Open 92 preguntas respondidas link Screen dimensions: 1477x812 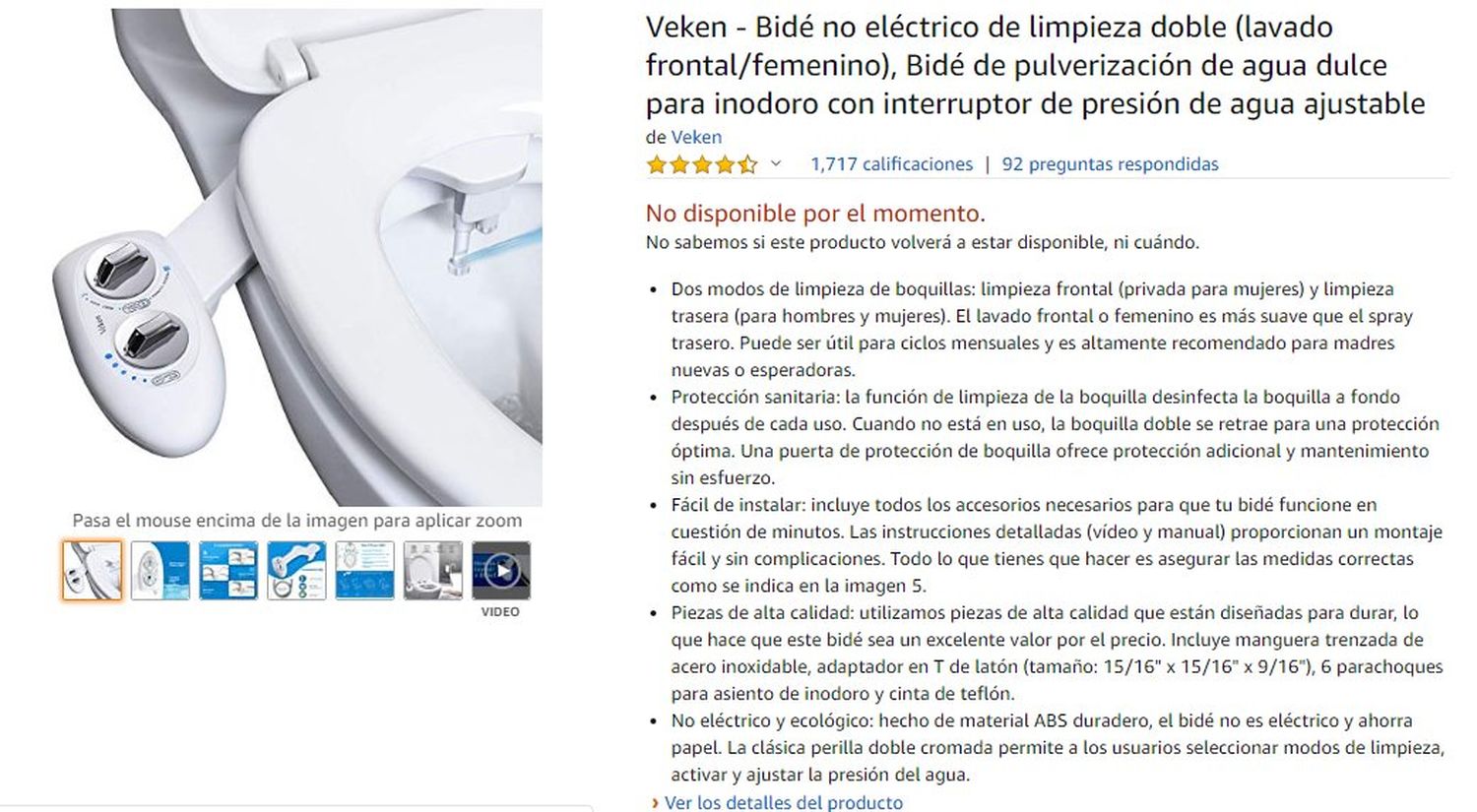[x=1110, y=164]
